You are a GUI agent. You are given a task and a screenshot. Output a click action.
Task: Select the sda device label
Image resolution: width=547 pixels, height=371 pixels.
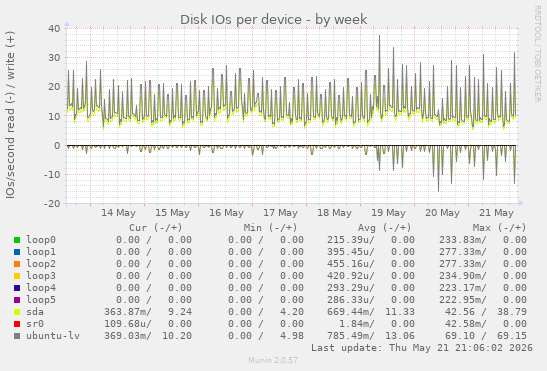tap(35, 312)
